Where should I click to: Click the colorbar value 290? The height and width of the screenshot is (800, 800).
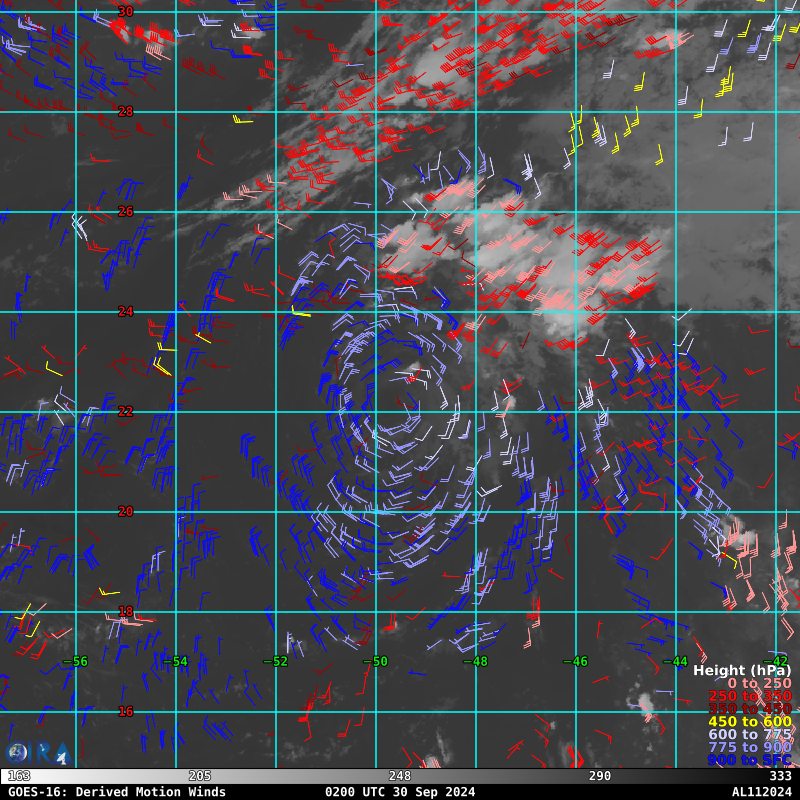click(x=599, y=776)
